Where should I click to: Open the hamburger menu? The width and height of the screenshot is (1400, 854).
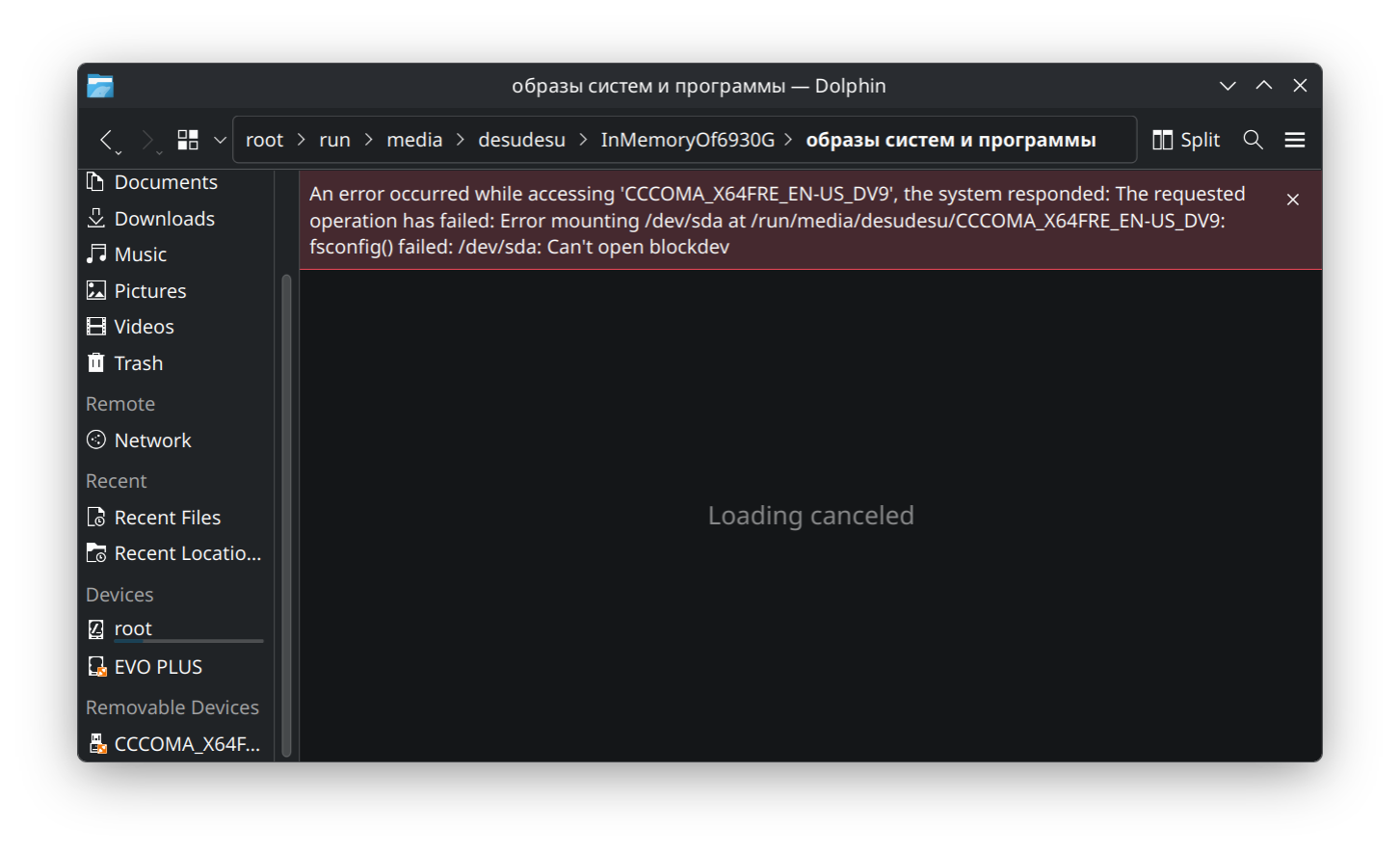1294,140
